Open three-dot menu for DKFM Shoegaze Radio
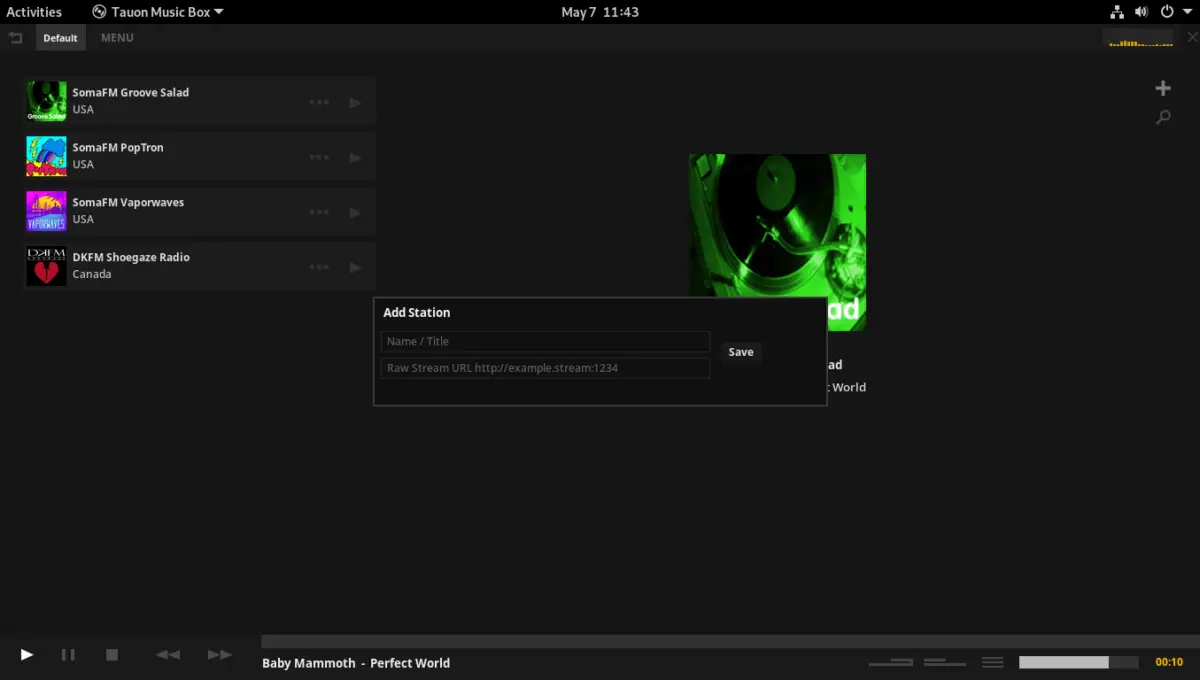The width and height of the screenshot is (1200, 680). (319, 267)
